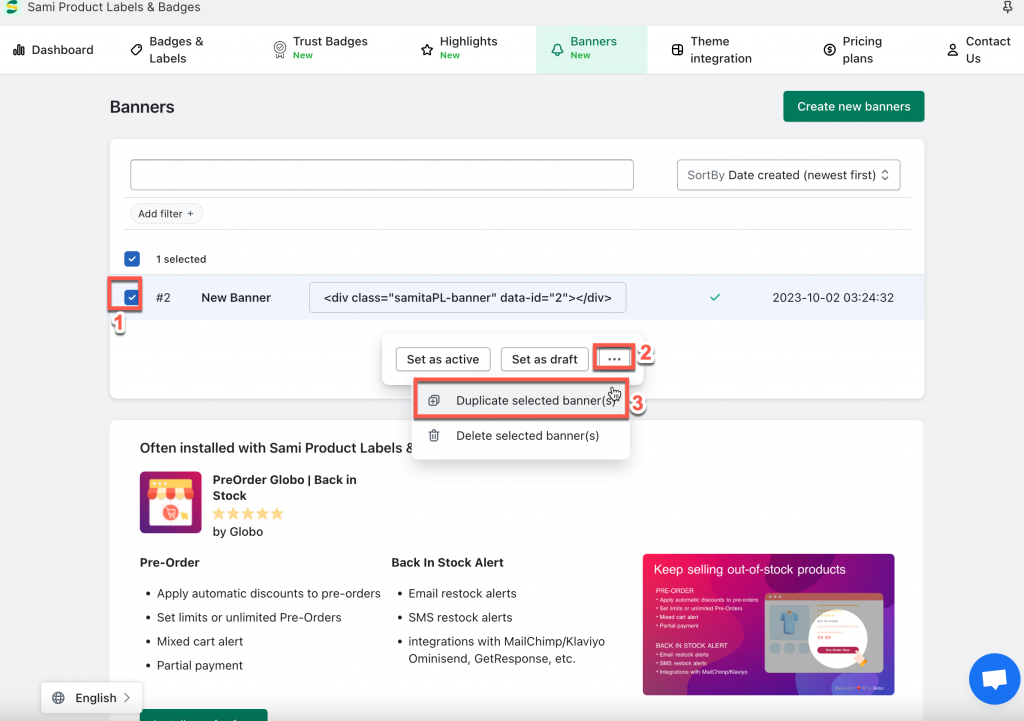This screenshot has width=1024, height=721.
Task: Click the tag icon for Badges & Labels
Action: click(136, 50)
